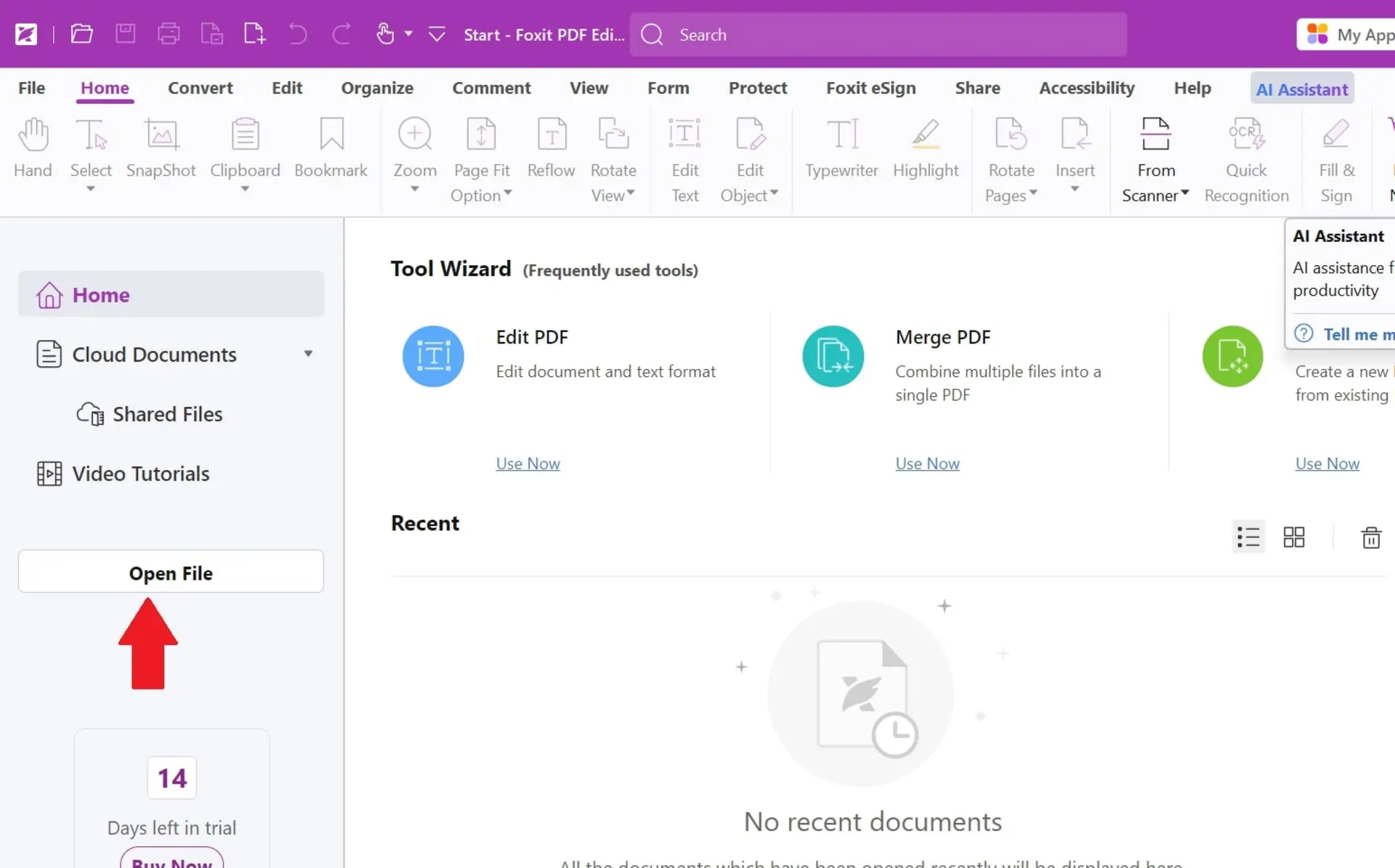
Task: Click the Buy Now button
Action: (172, 859)
